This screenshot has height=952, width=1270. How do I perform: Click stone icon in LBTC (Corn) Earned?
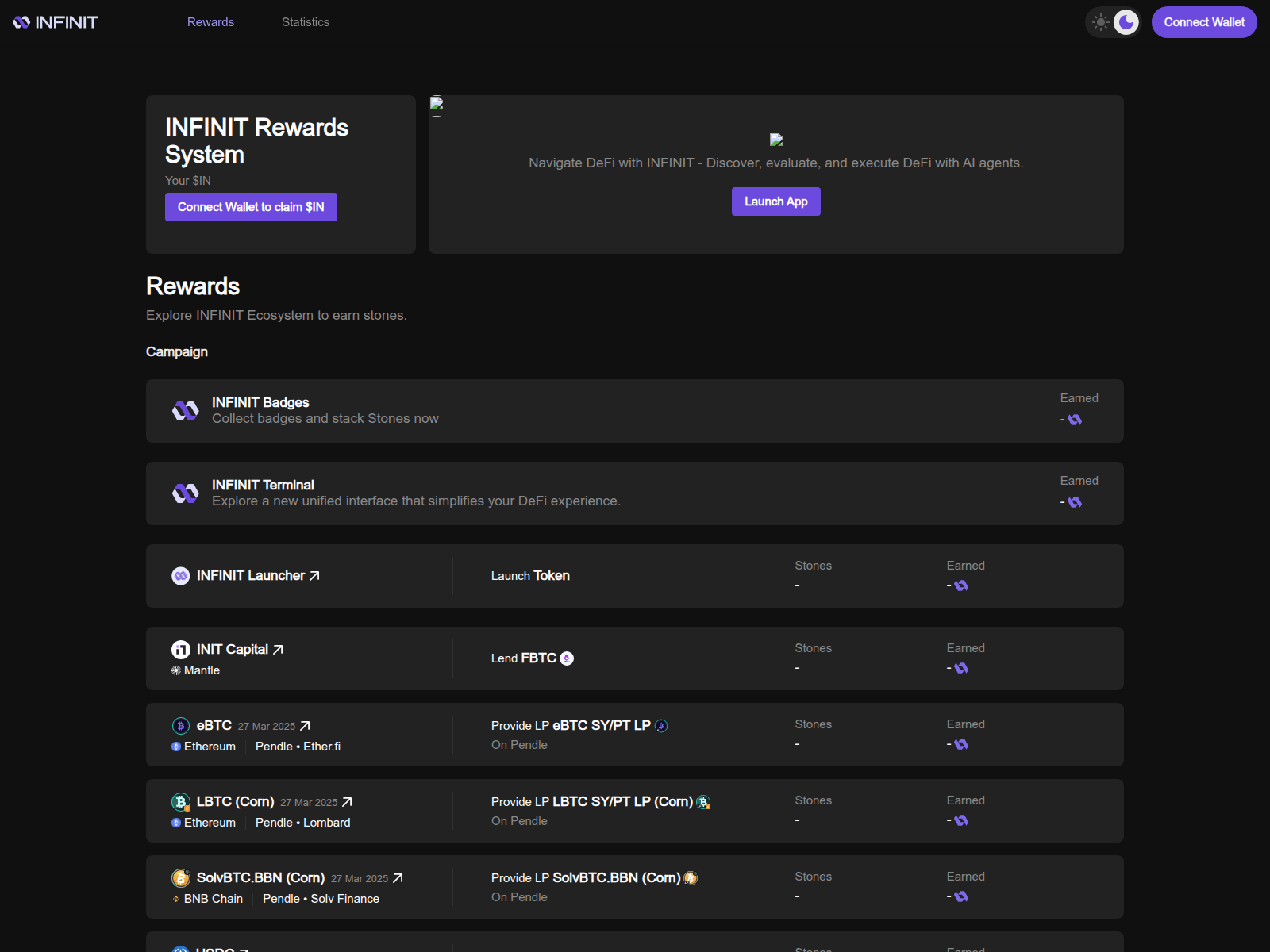[961, 820]
